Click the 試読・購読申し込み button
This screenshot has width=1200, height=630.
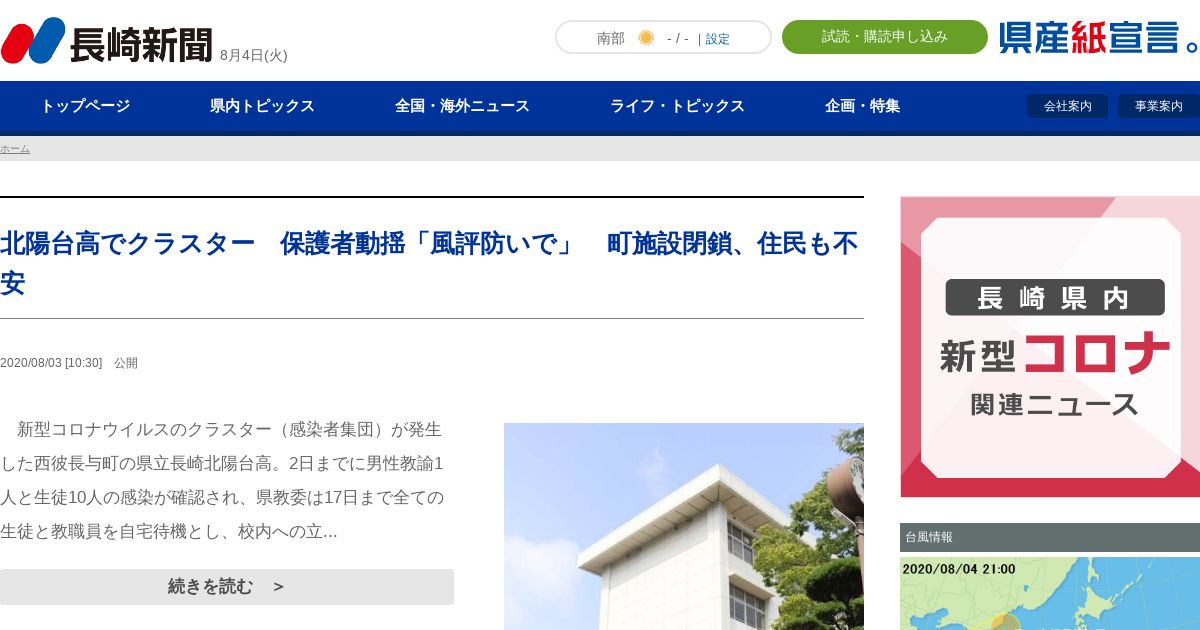885,37
